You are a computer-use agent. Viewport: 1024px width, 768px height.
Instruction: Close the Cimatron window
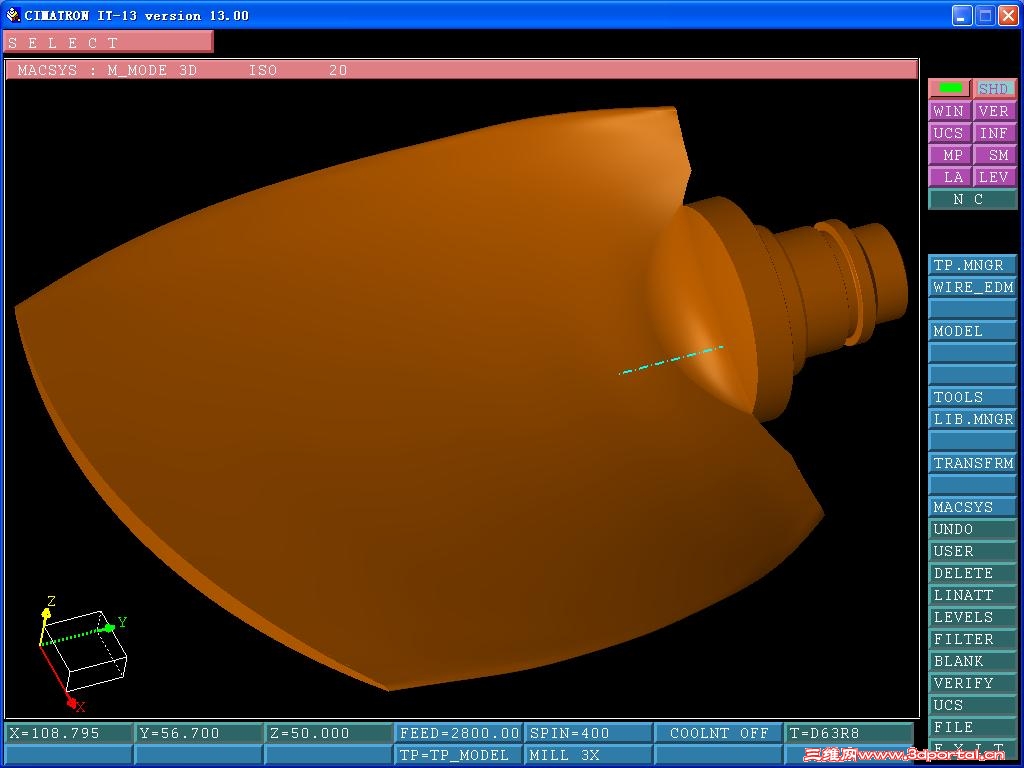(1008, 15)
